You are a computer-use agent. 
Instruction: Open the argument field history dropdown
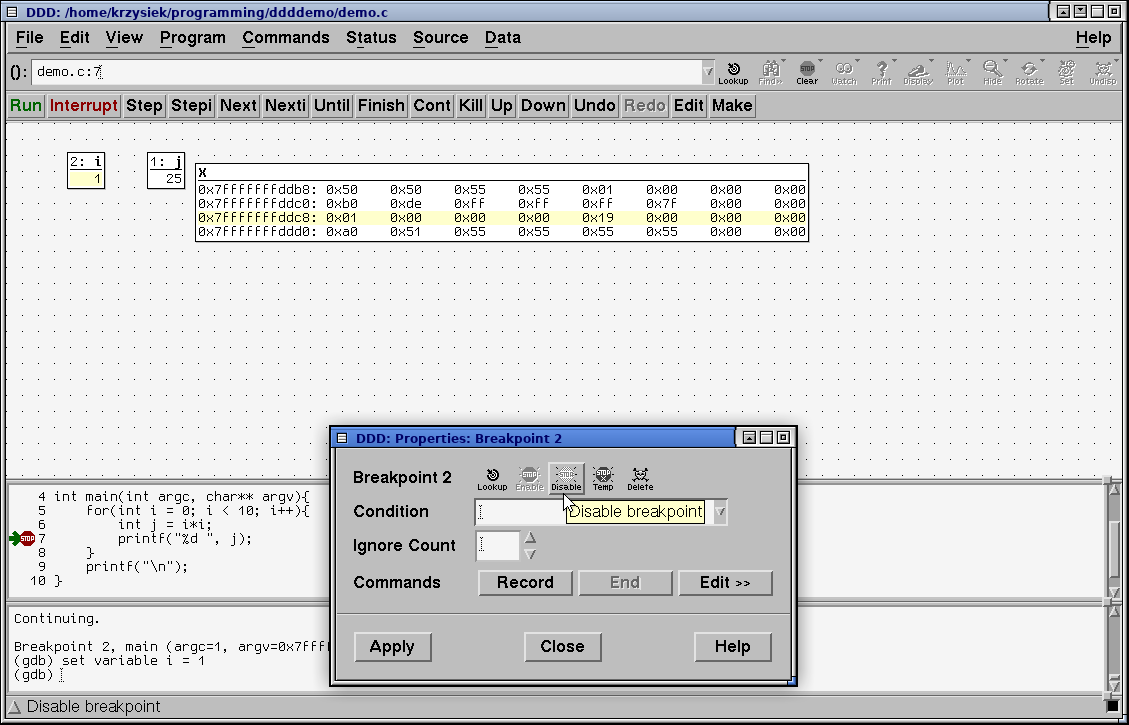click(x=708, y=71)
